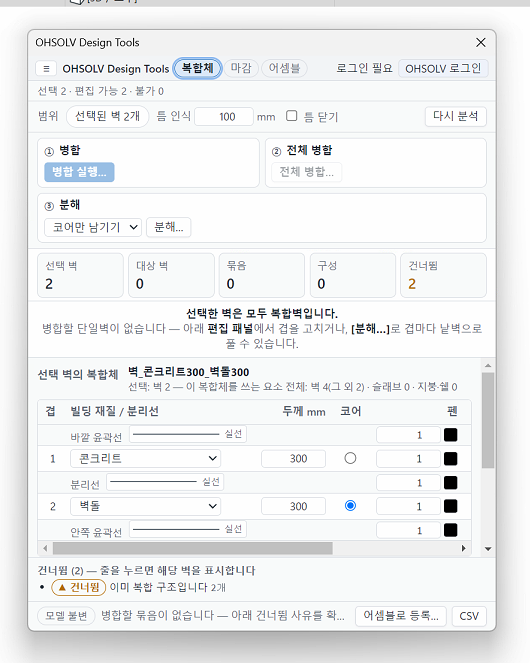Open the hamburger menu icon
Image resolution: width=530 pixels, height=663 pixels.
tap(46, 68)
